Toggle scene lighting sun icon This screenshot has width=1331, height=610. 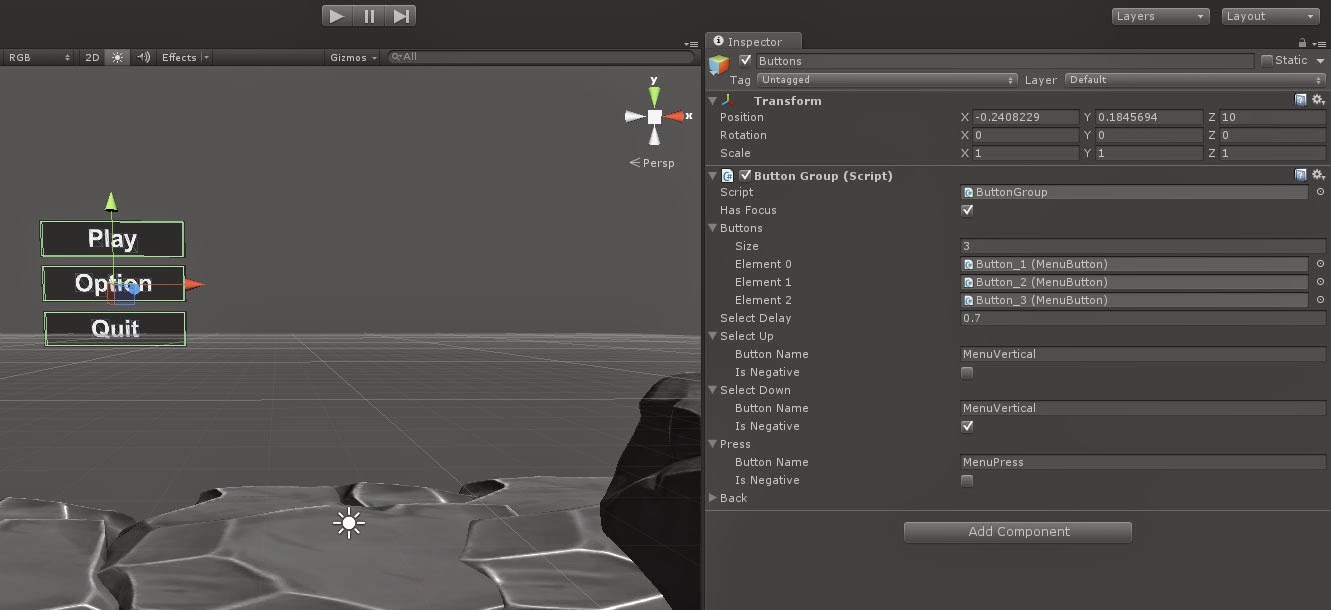click(x=118, y=57)
